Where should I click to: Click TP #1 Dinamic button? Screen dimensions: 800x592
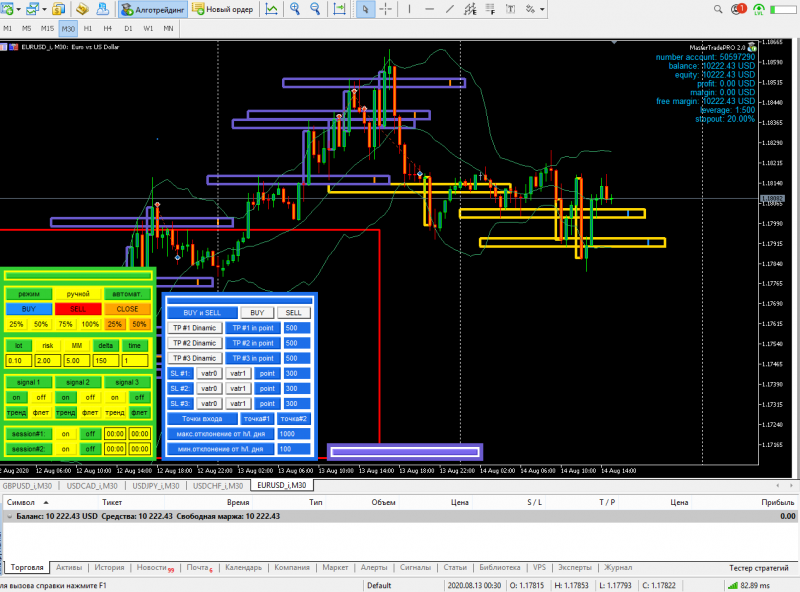(194, 328)
